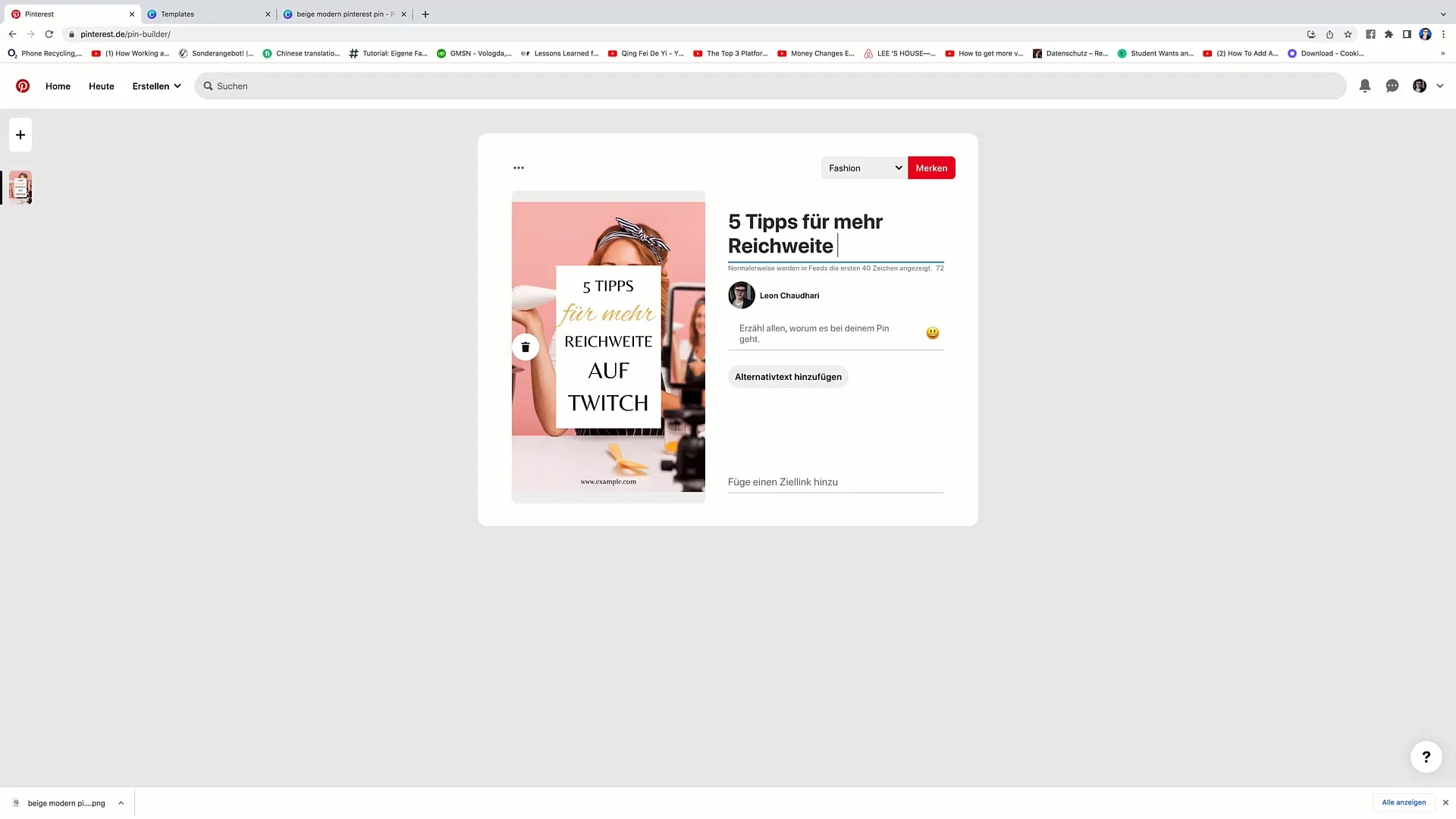Add a new pin with the plus button

[x=20, y=134]
